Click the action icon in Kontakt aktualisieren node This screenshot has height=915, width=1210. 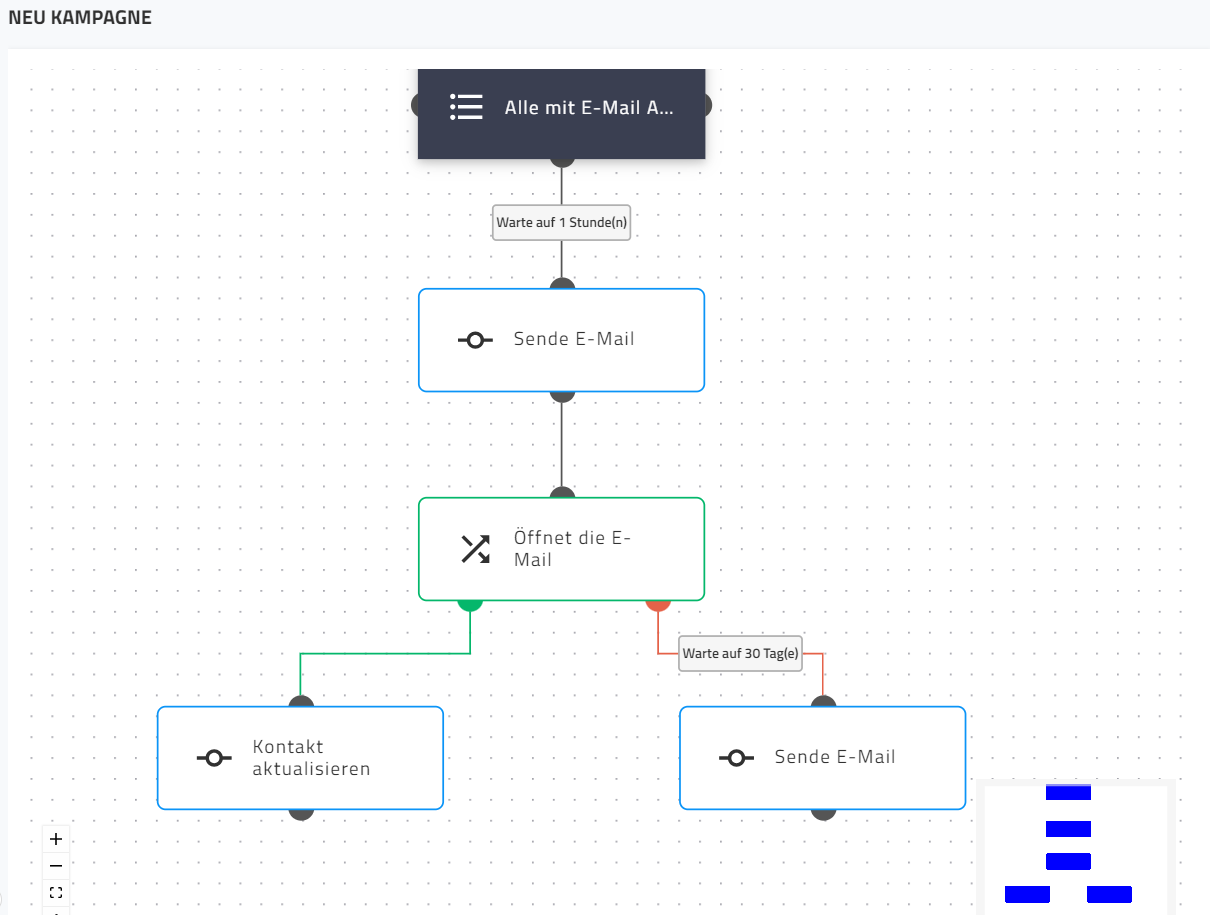(x=214, y=758)
